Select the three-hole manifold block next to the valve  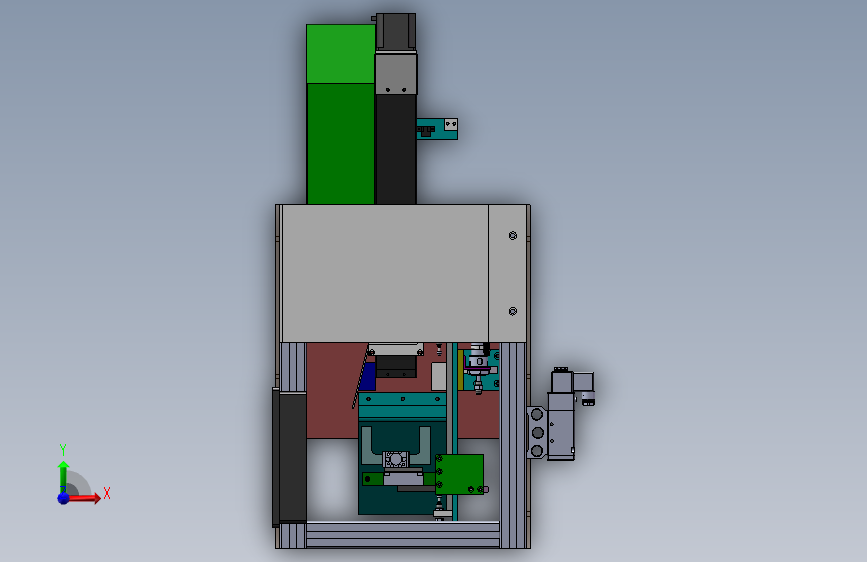coord(536,433)
